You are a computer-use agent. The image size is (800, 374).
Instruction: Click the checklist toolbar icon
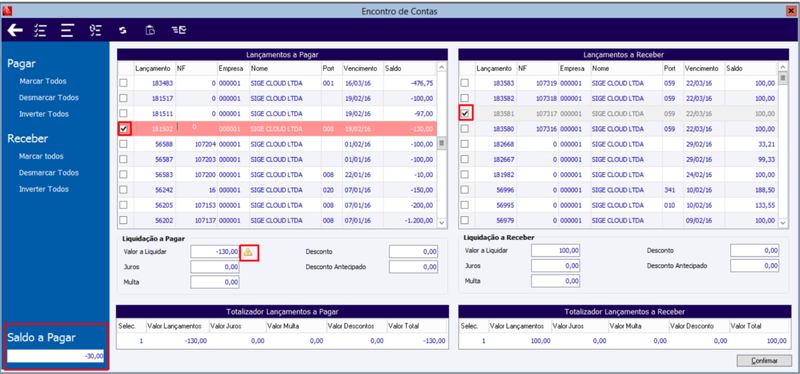coord(40,31)
